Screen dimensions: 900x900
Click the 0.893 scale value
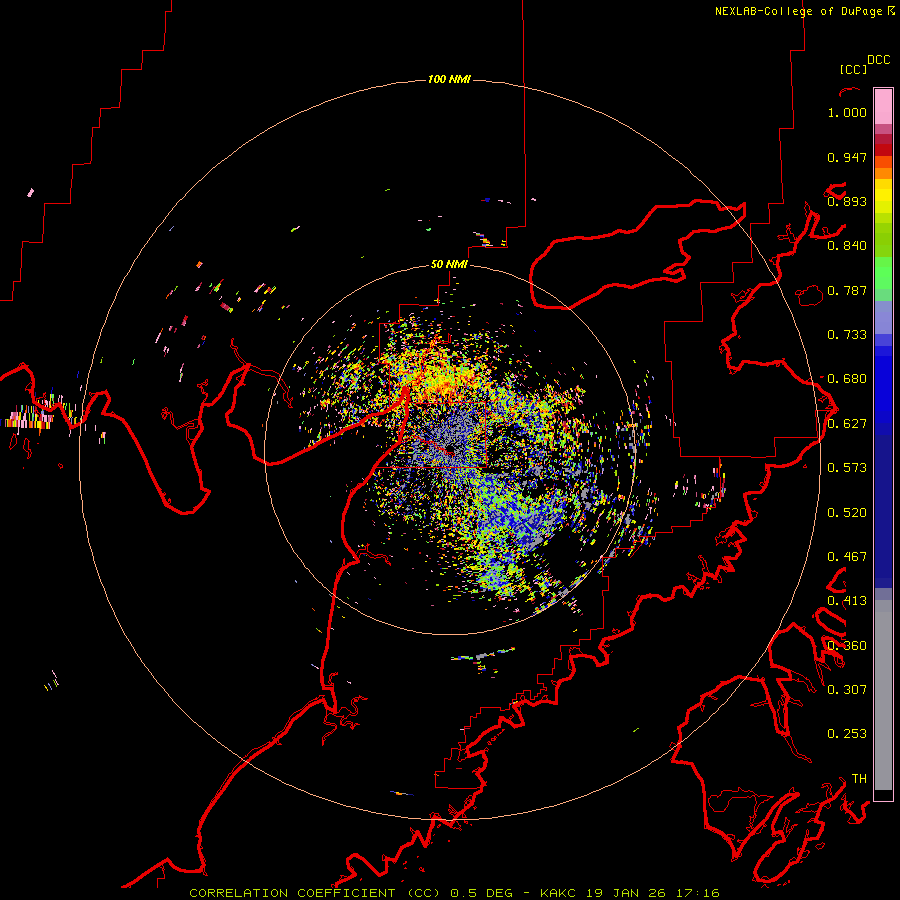(847, 201)
